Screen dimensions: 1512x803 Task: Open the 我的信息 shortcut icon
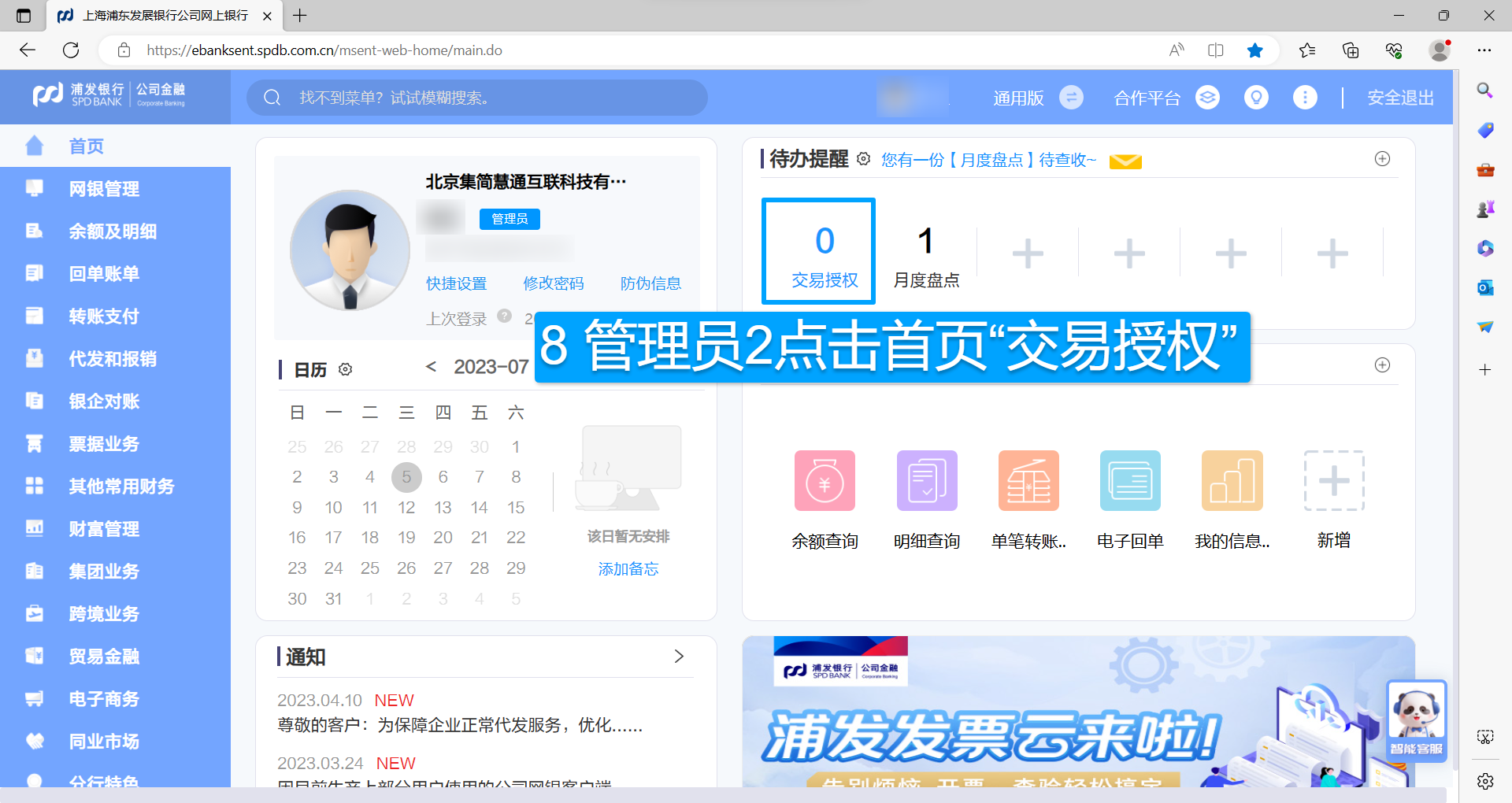1232,480
